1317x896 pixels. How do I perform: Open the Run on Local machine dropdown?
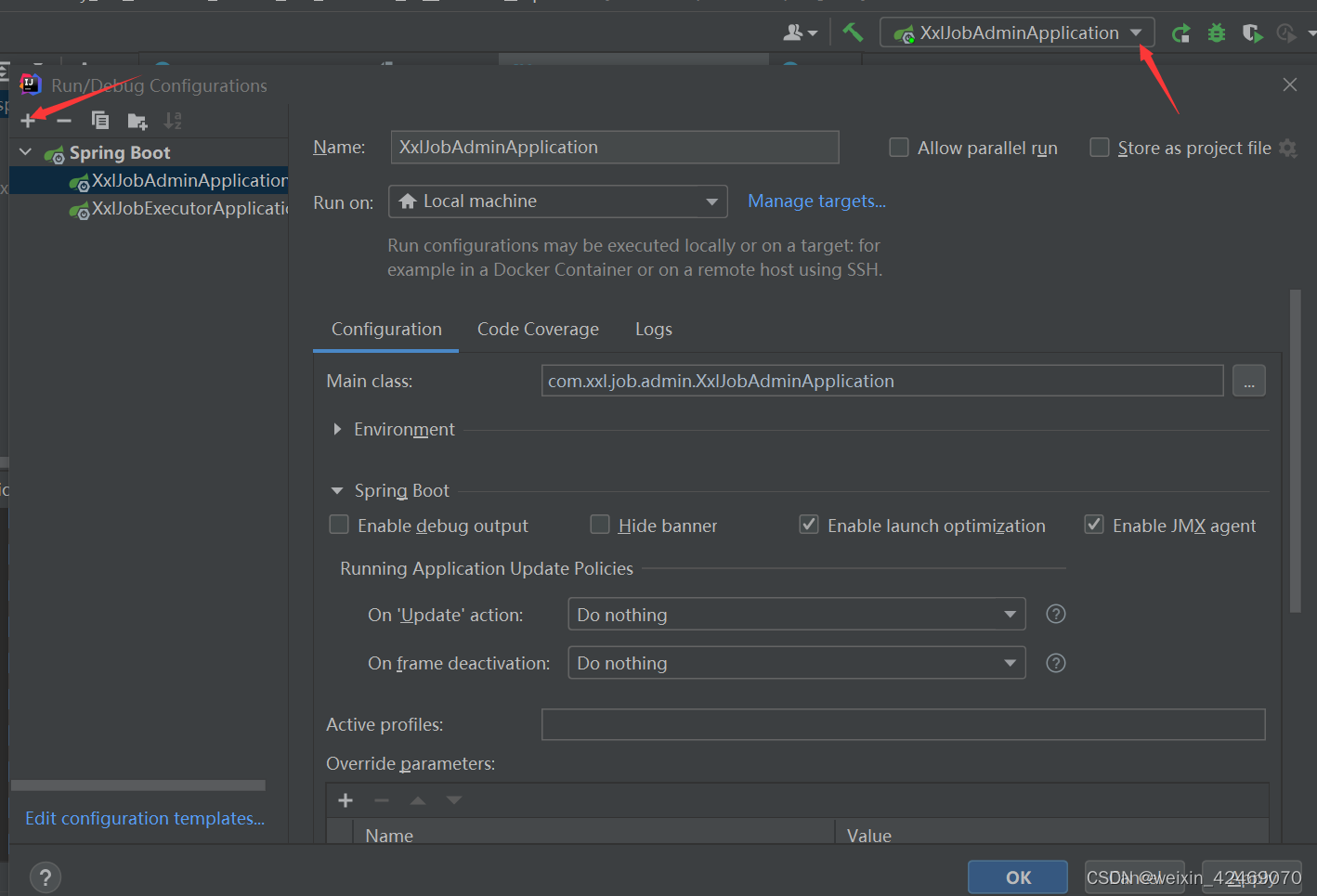point(557,201)
